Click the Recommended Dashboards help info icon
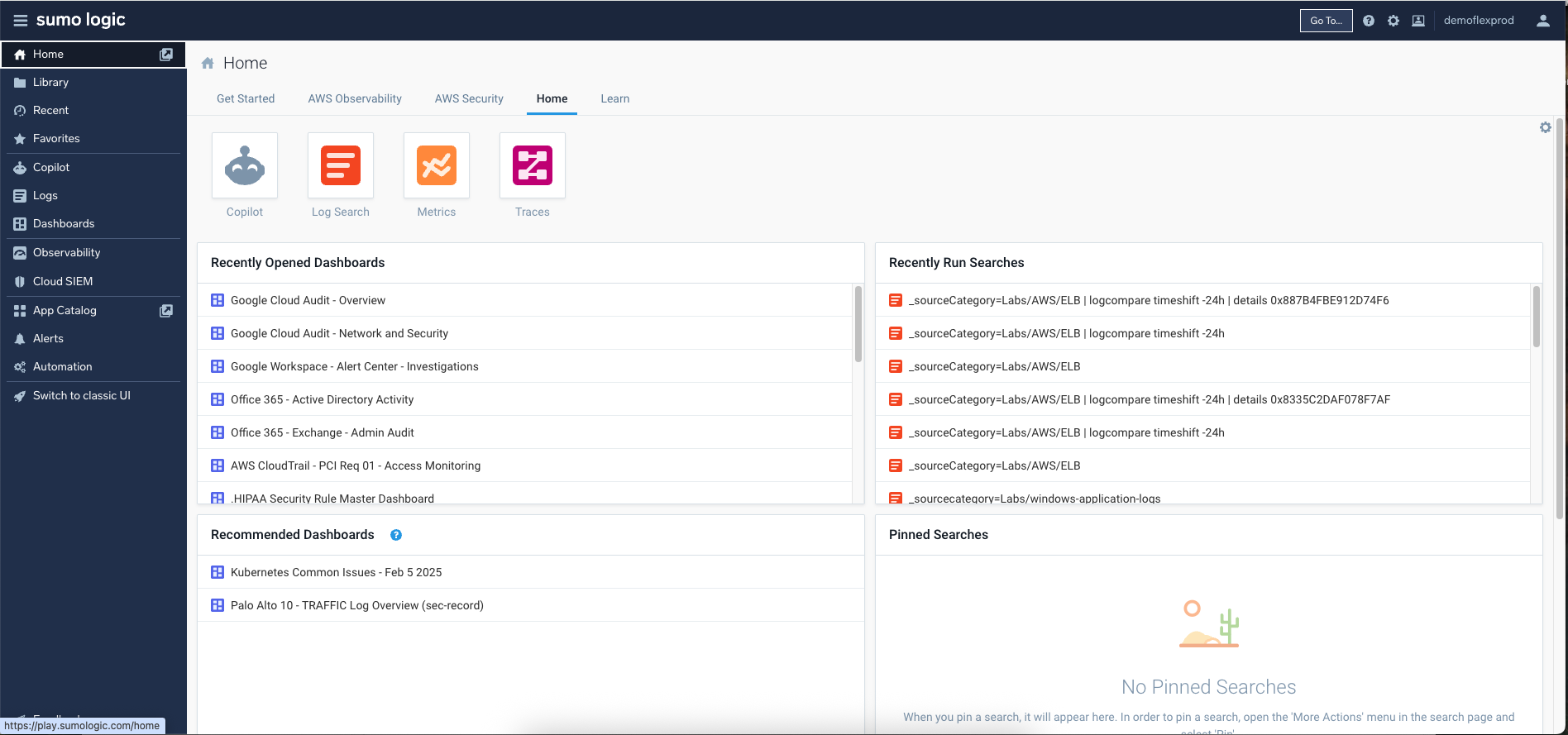This screenshot has height=735, width=1568. pos(396,535)
